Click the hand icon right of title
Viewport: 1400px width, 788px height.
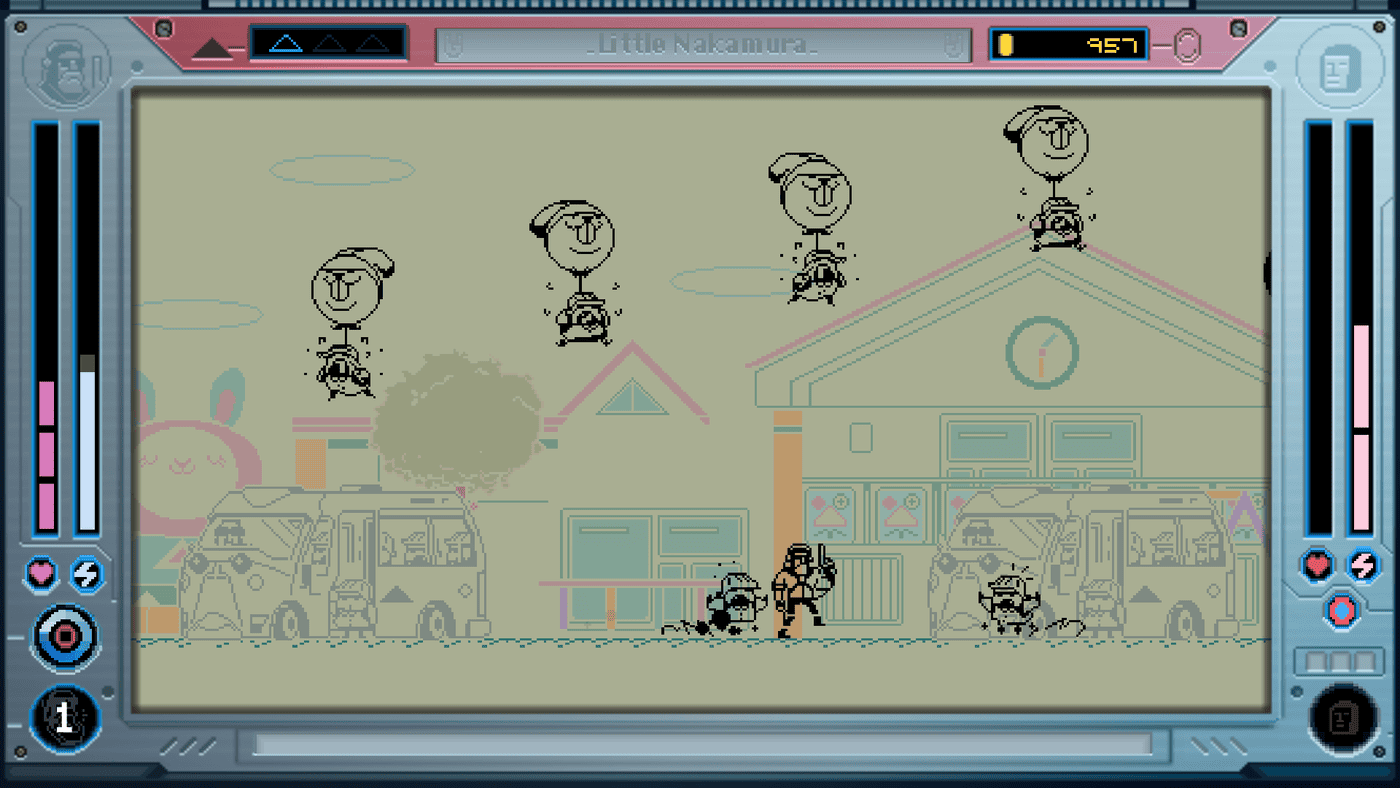pyautogui.click(x=955, y=45)
